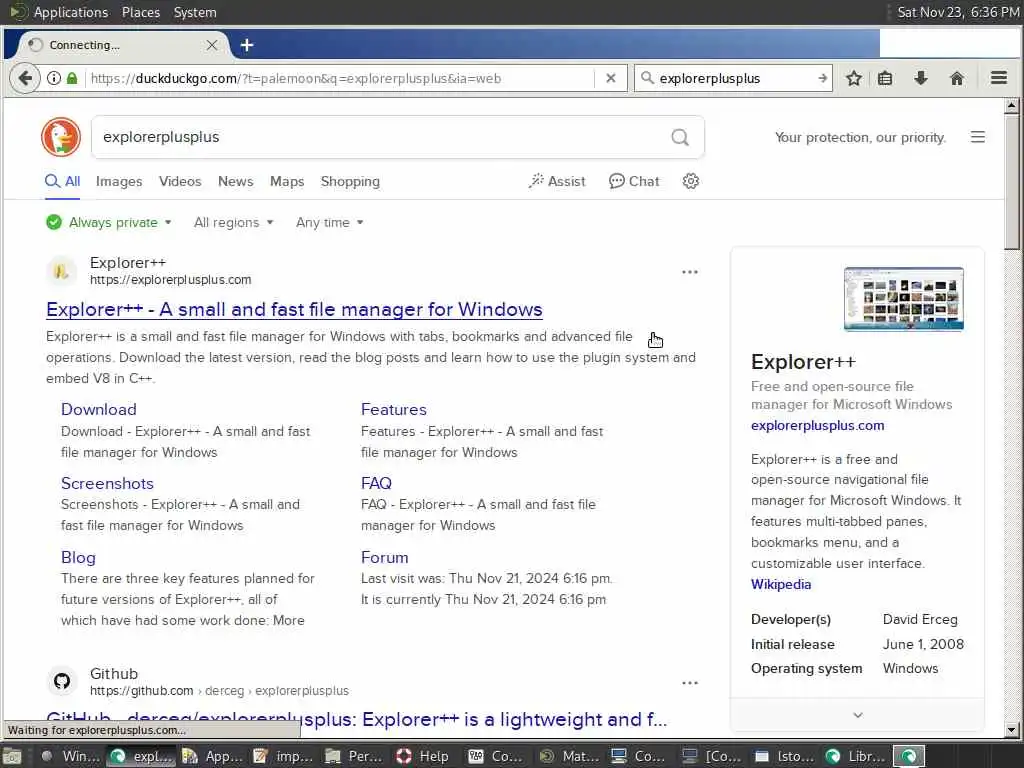Screen dimensions: 1024x768
Task: Expand the Explorer++ info panel chevron
Action: [857, 715]
